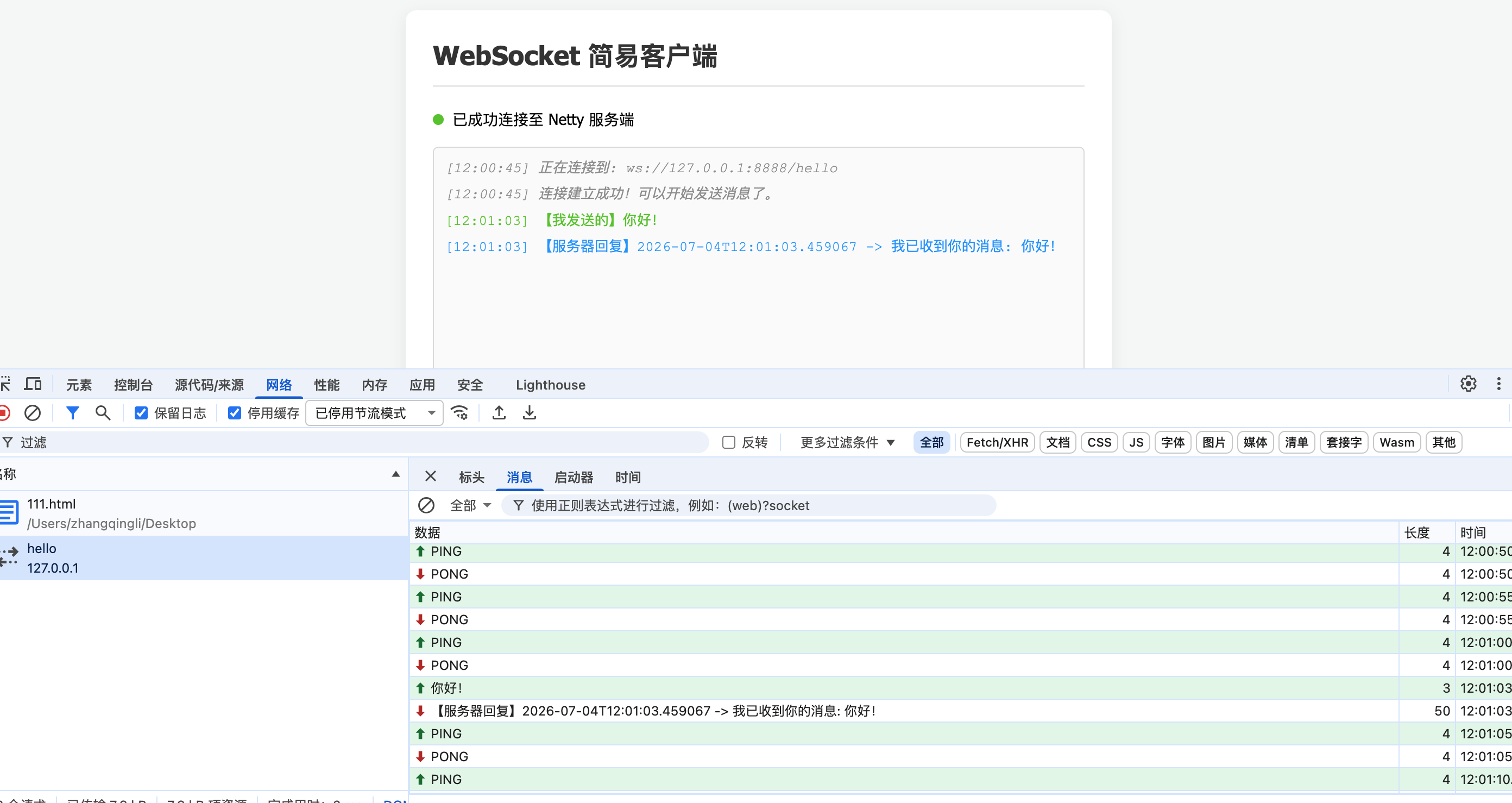Toggle network filter funnel icon

72,413
